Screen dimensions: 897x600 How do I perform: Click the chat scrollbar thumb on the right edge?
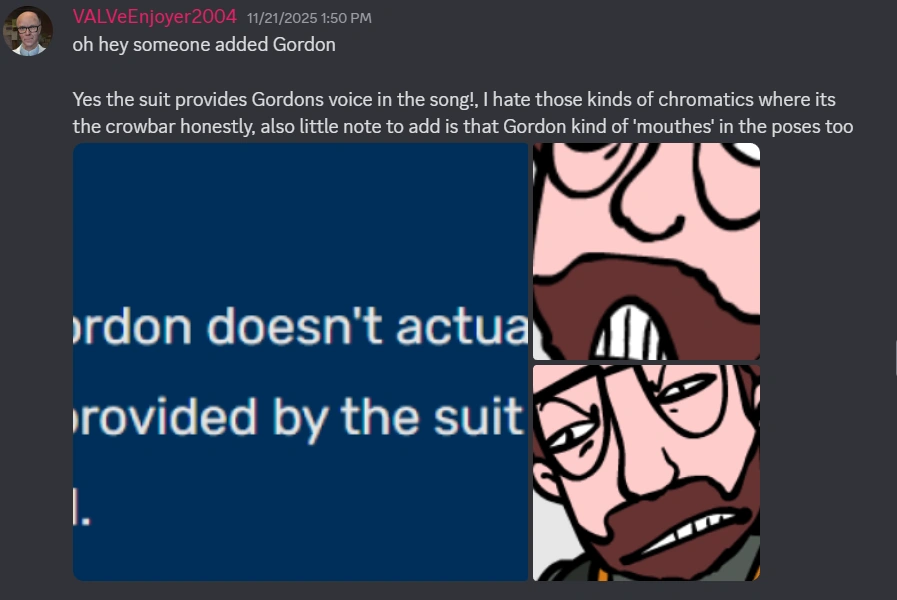pyautogui.click(x=895, y=357)
